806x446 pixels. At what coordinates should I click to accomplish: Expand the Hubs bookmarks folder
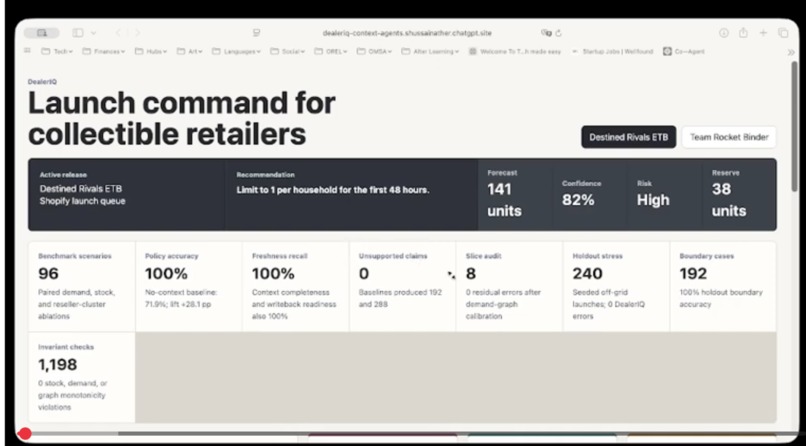click(x=151, y=51)
